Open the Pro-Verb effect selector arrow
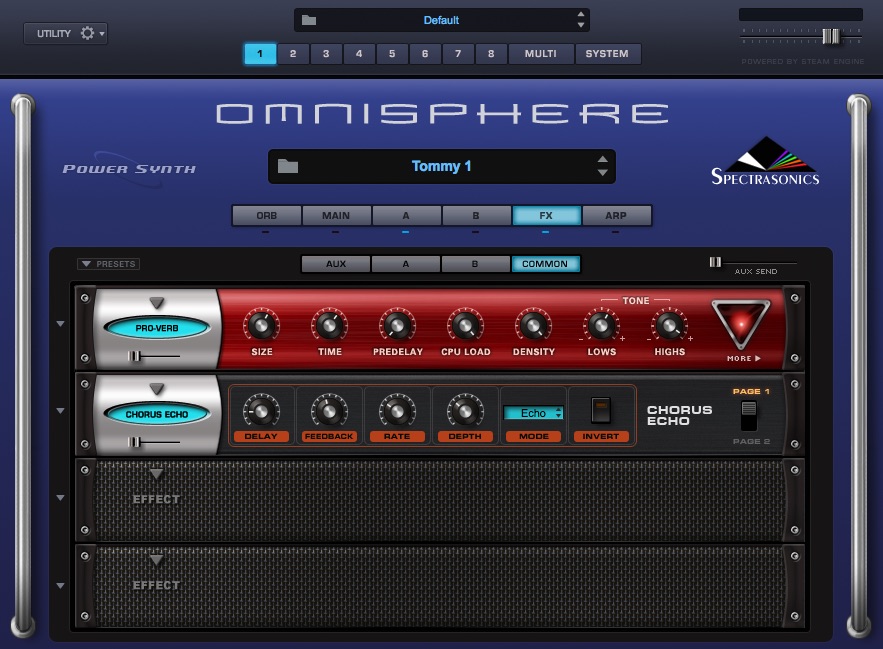The image size is (883, 649). [157, 303]
